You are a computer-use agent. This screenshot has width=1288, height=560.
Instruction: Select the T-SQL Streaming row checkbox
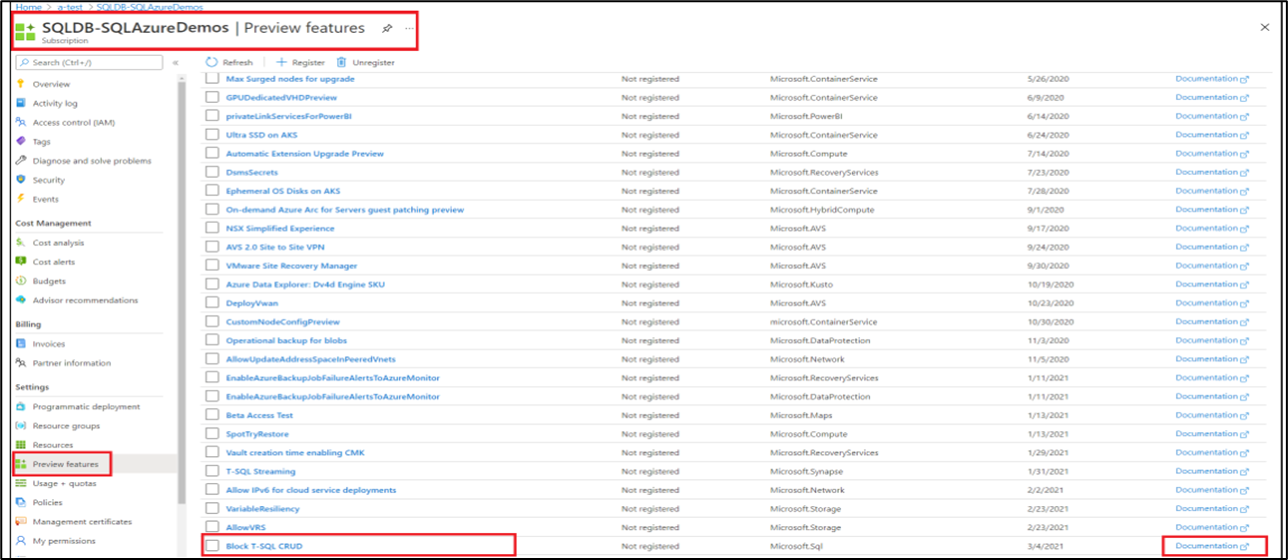click(212, 471)
